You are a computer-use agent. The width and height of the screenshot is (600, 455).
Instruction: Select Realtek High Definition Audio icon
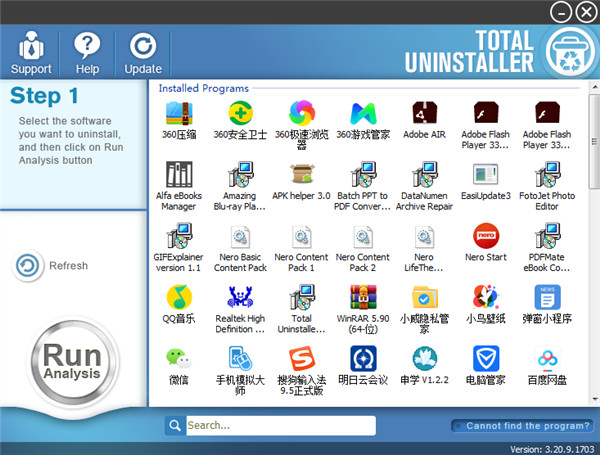click(x=240, y=297)
